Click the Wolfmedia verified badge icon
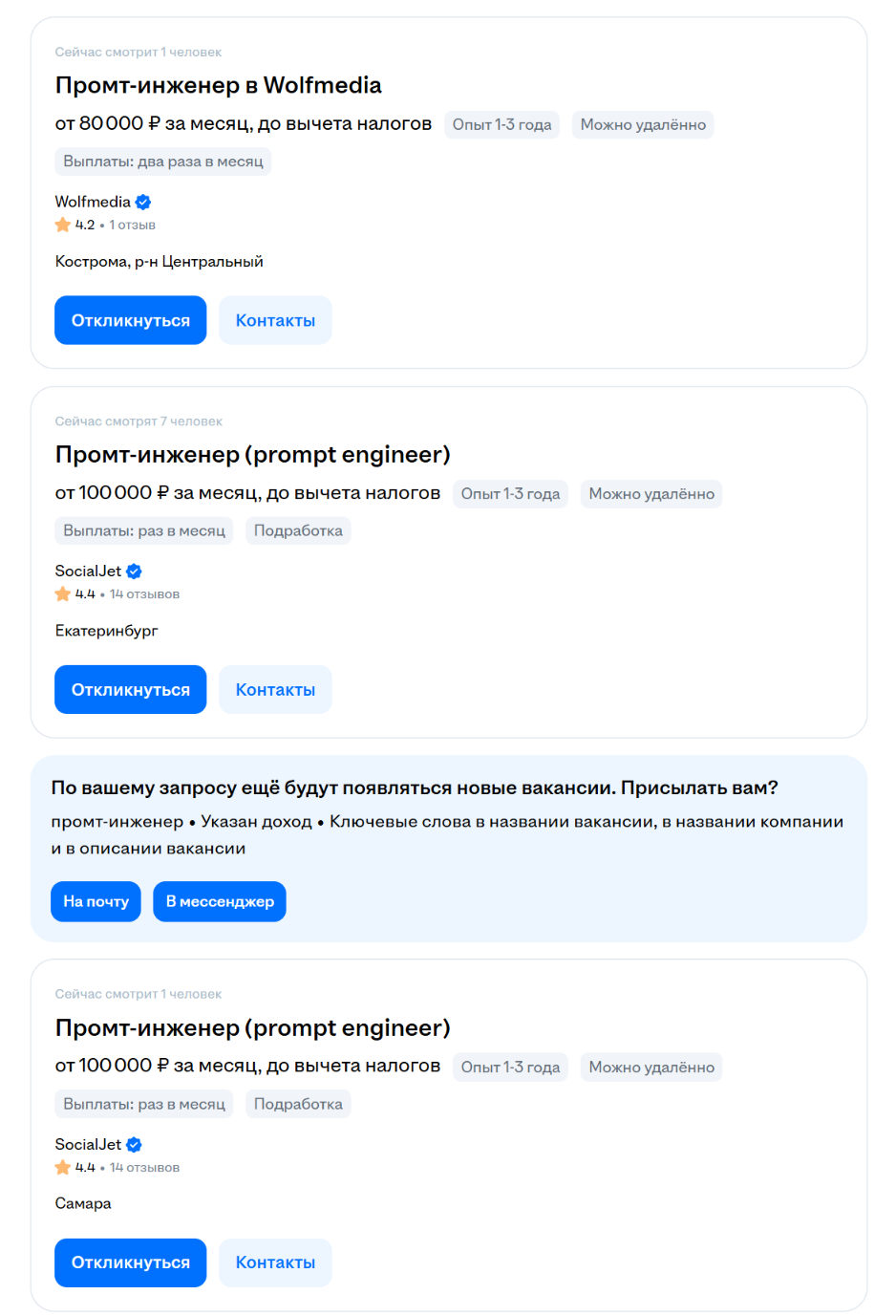 143,202
